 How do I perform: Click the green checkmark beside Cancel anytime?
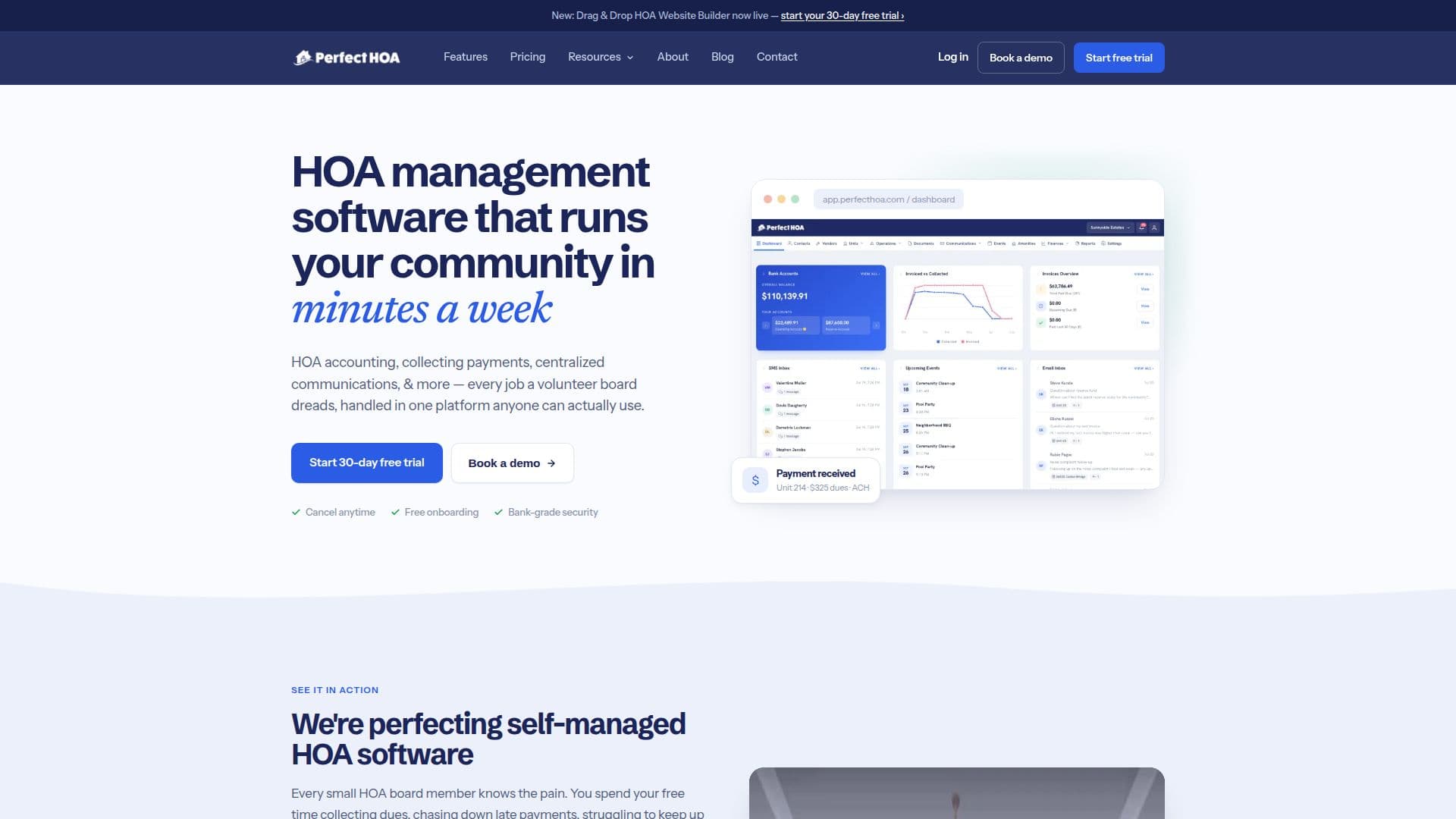pyautogui.click(x=296, y=513)
